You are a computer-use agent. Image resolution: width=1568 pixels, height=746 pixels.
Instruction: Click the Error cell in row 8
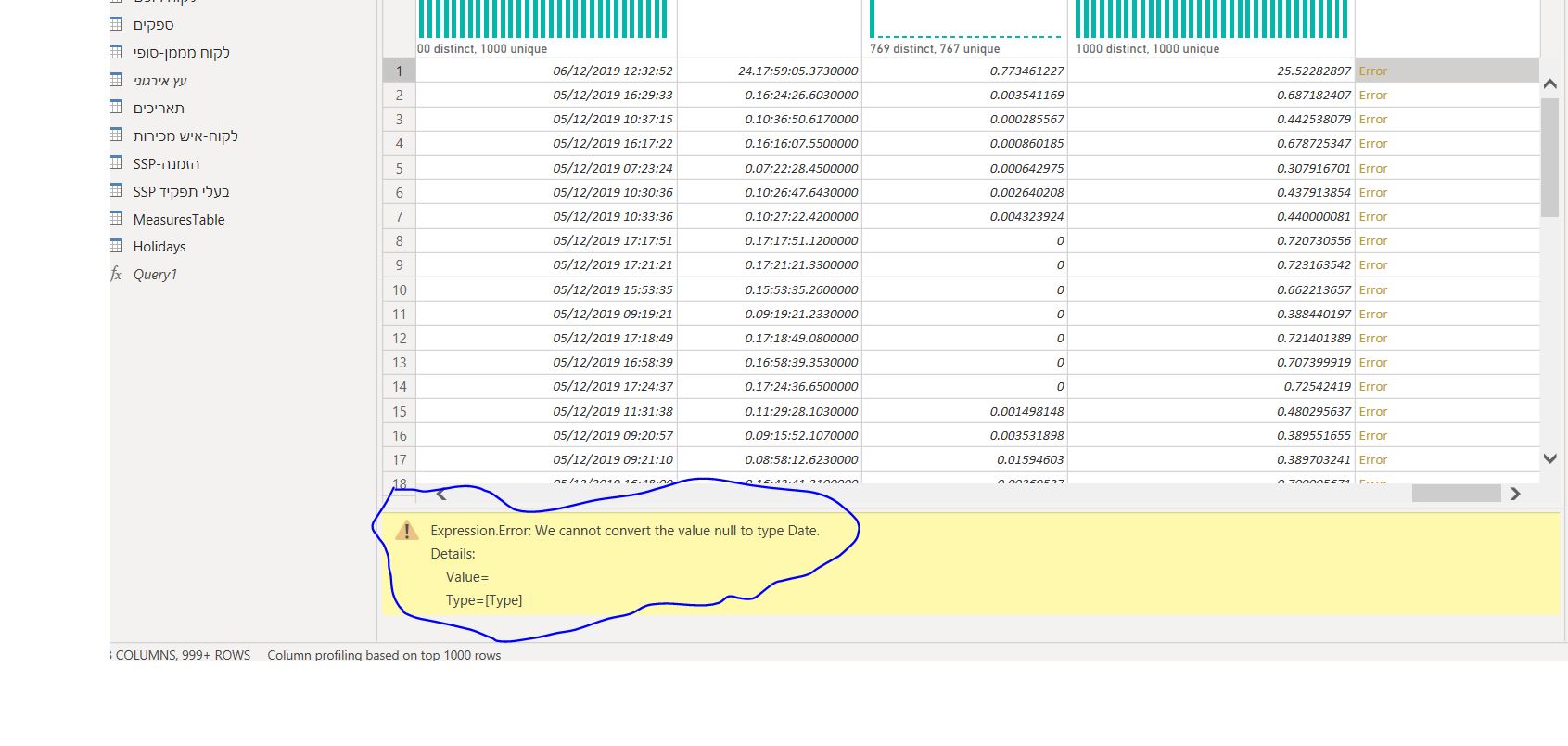[1447, 240]
